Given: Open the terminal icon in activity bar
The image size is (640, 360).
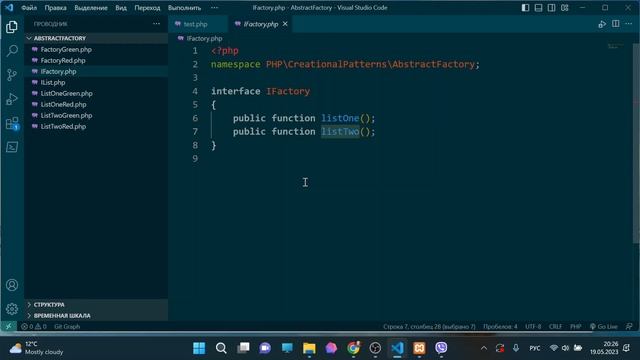Looking at the screenshot, I should 12,147.
